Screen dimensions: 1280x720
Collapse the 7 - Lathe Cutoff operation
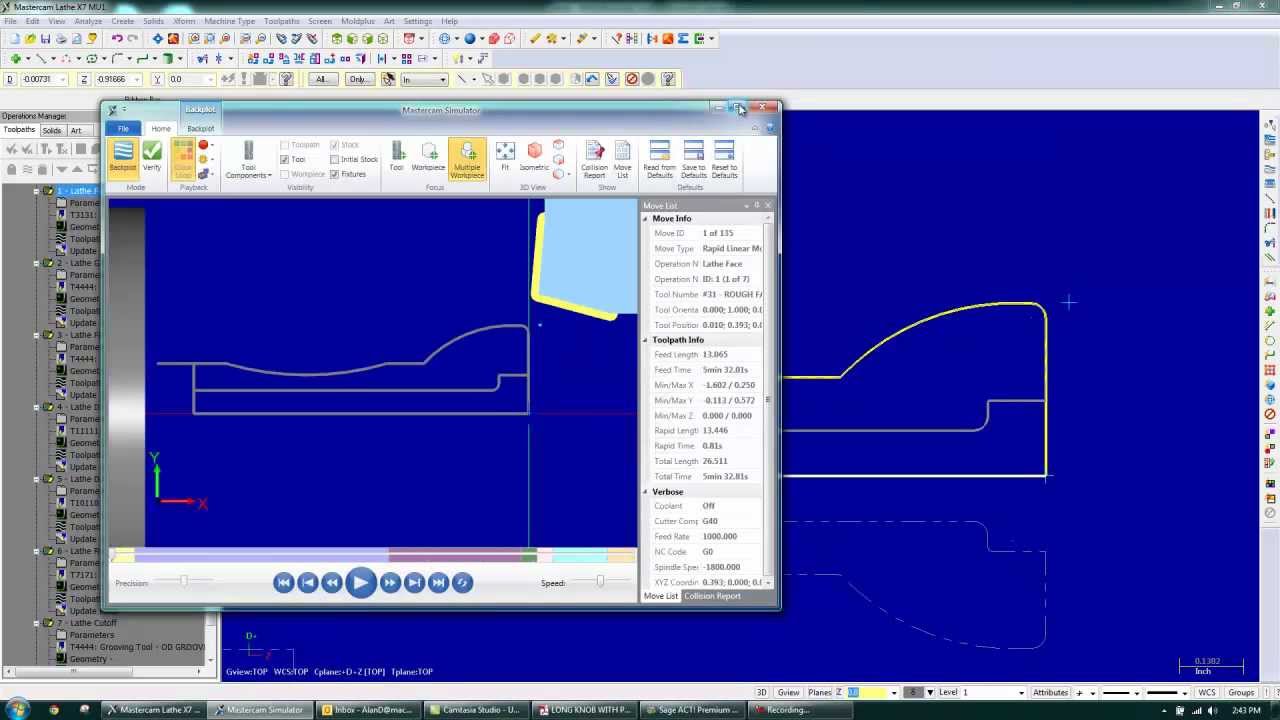pyautogui.click(x=36, y=623)
